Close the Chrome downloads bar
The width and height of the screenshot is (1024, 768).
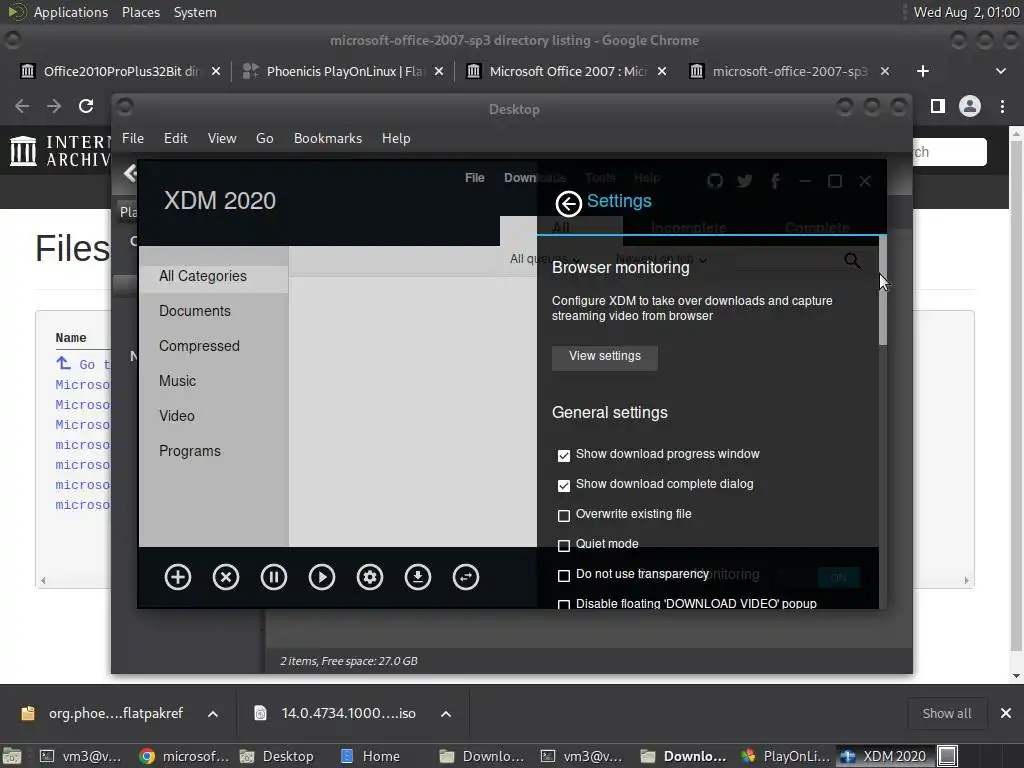1006,713
